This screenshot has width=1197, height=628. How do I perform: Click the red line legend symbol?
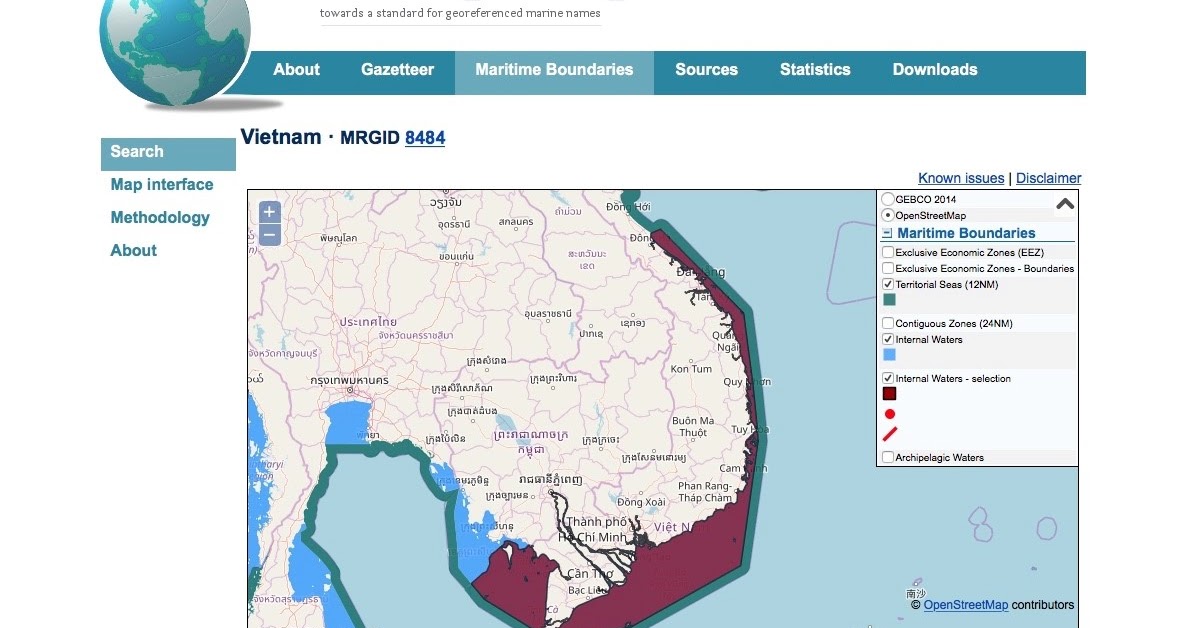[x=890, y=434]
